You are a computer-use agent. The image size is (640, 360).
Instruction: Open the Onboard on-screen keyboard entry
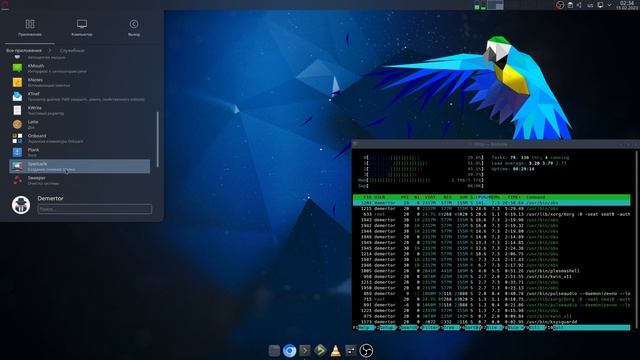pos(80,138)
